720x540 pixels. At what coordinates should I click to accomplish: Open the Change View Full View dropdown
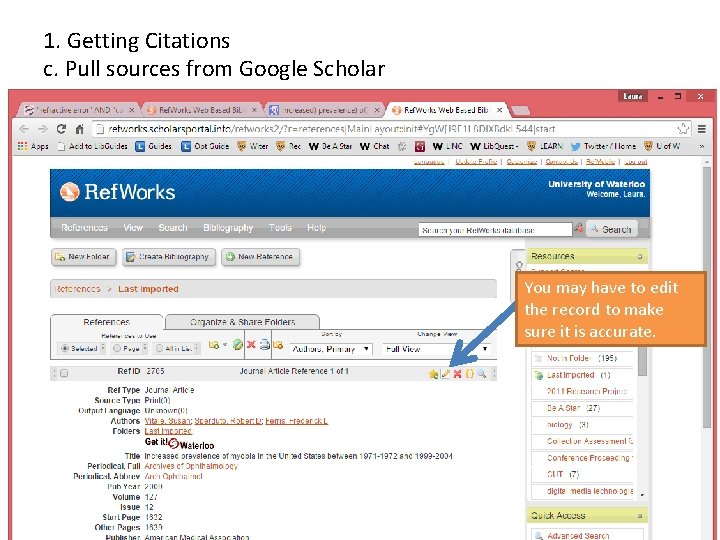(436, 349)
